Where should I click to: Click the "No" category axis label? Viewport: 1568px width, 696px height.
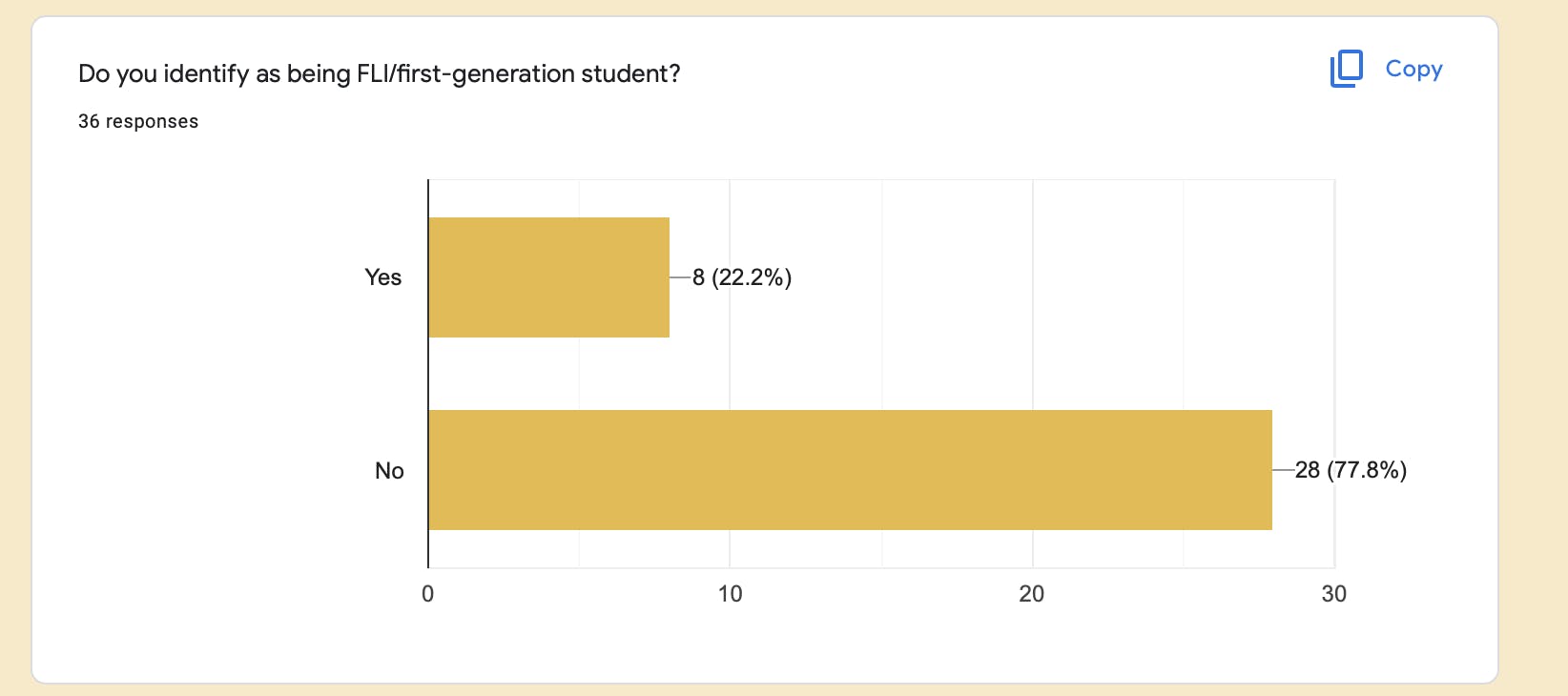389,471
